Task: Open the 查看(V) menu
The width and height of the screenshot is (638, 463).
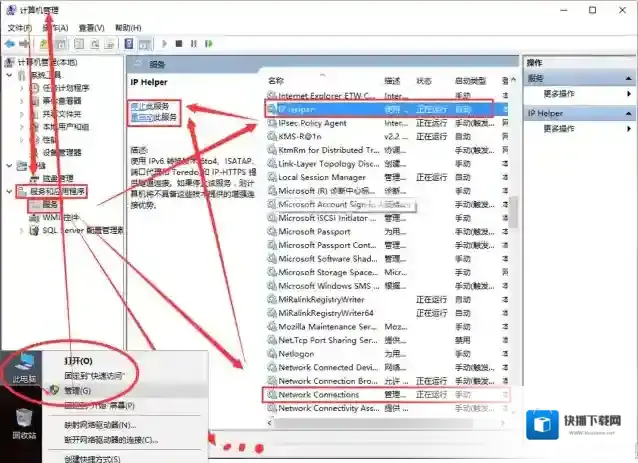Action: (x=91, y=28)
